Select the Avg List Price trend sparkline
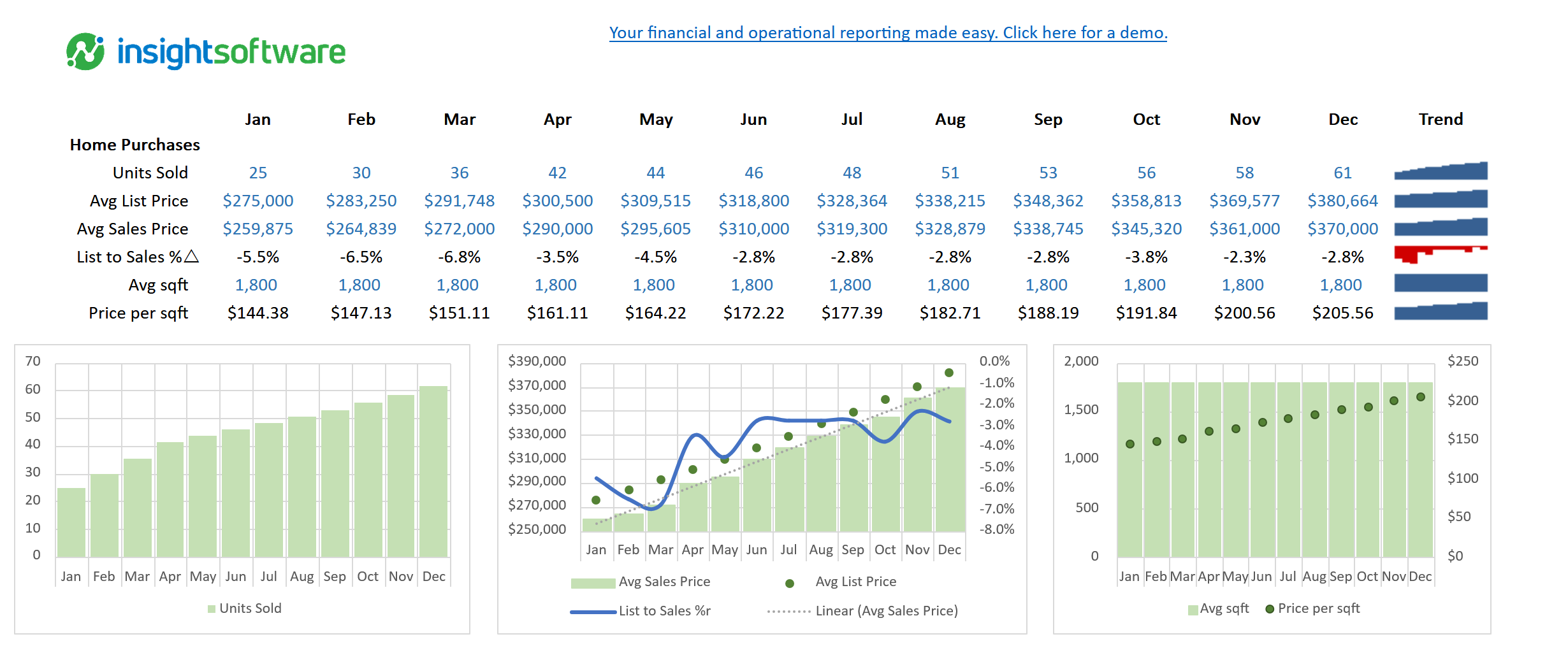The width and height of the screenshot is (1568, 646). pos(1442,199)
